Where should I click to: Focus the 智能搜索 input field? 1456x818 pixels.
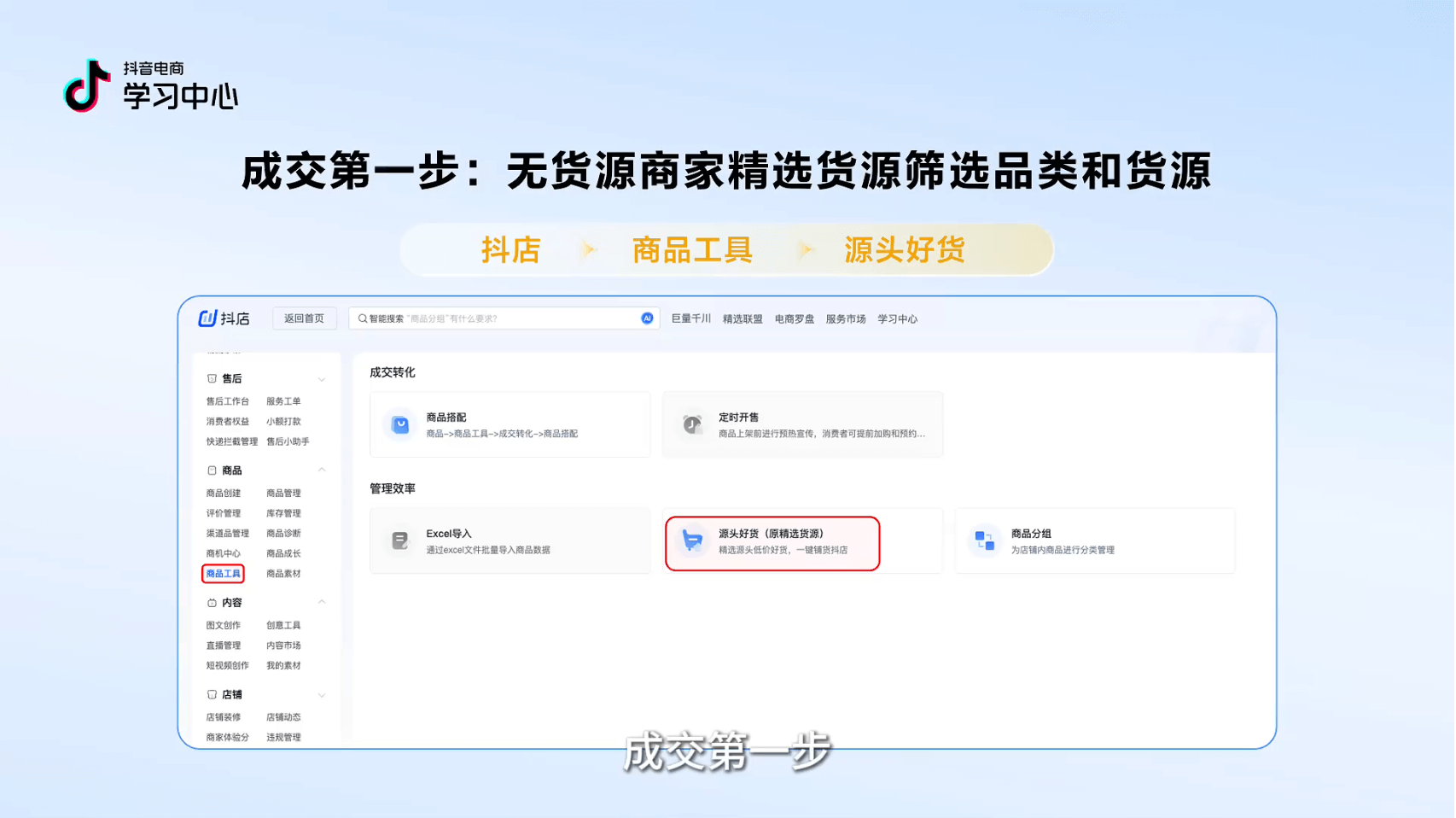pyautogui.click(x=504, y=318)
